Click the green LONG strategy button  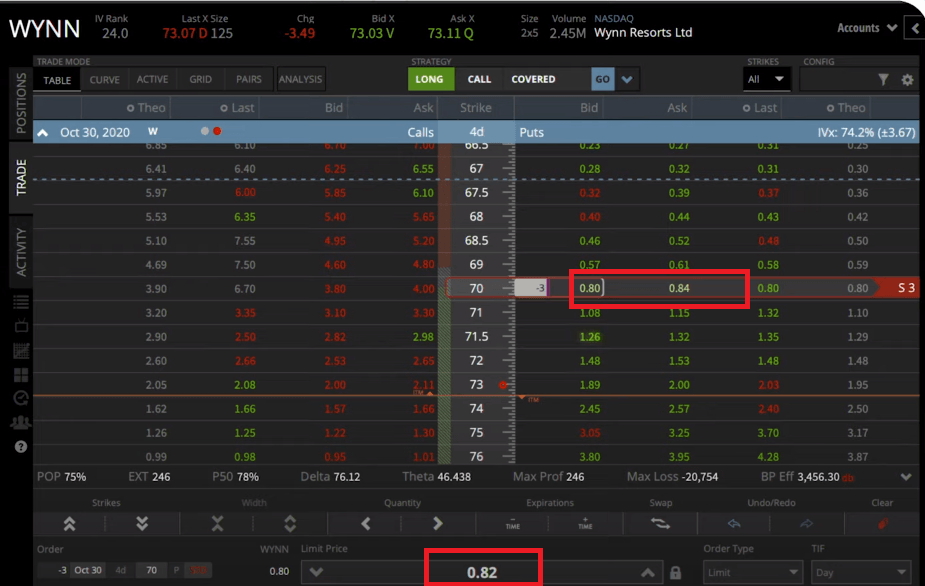[x=430, y=79]
